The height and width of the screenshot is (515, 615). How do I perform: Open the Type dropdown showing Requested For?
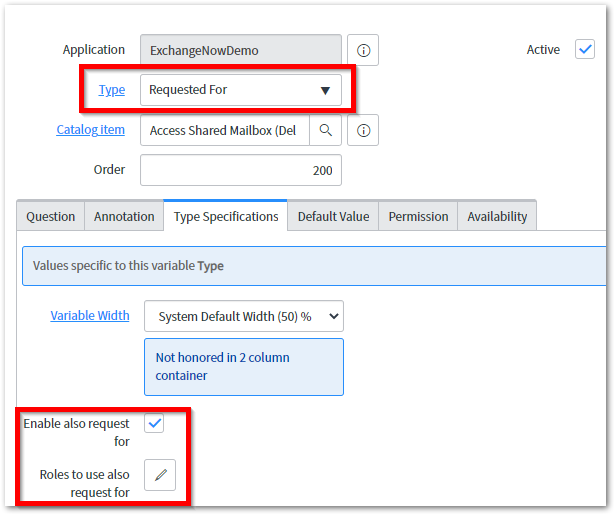[x=240, y=90]
